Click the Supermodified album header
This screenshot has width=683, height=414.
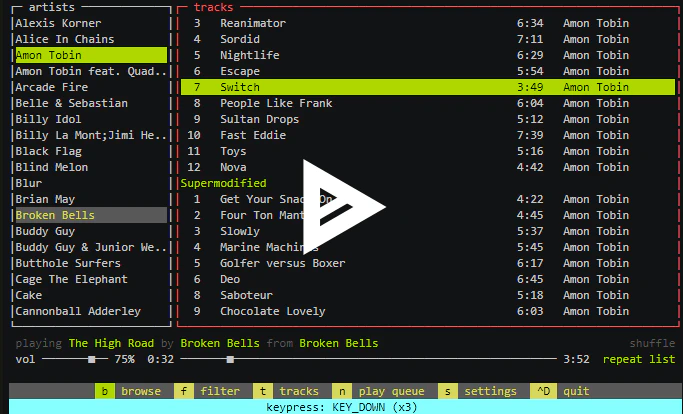click(223, 183)
